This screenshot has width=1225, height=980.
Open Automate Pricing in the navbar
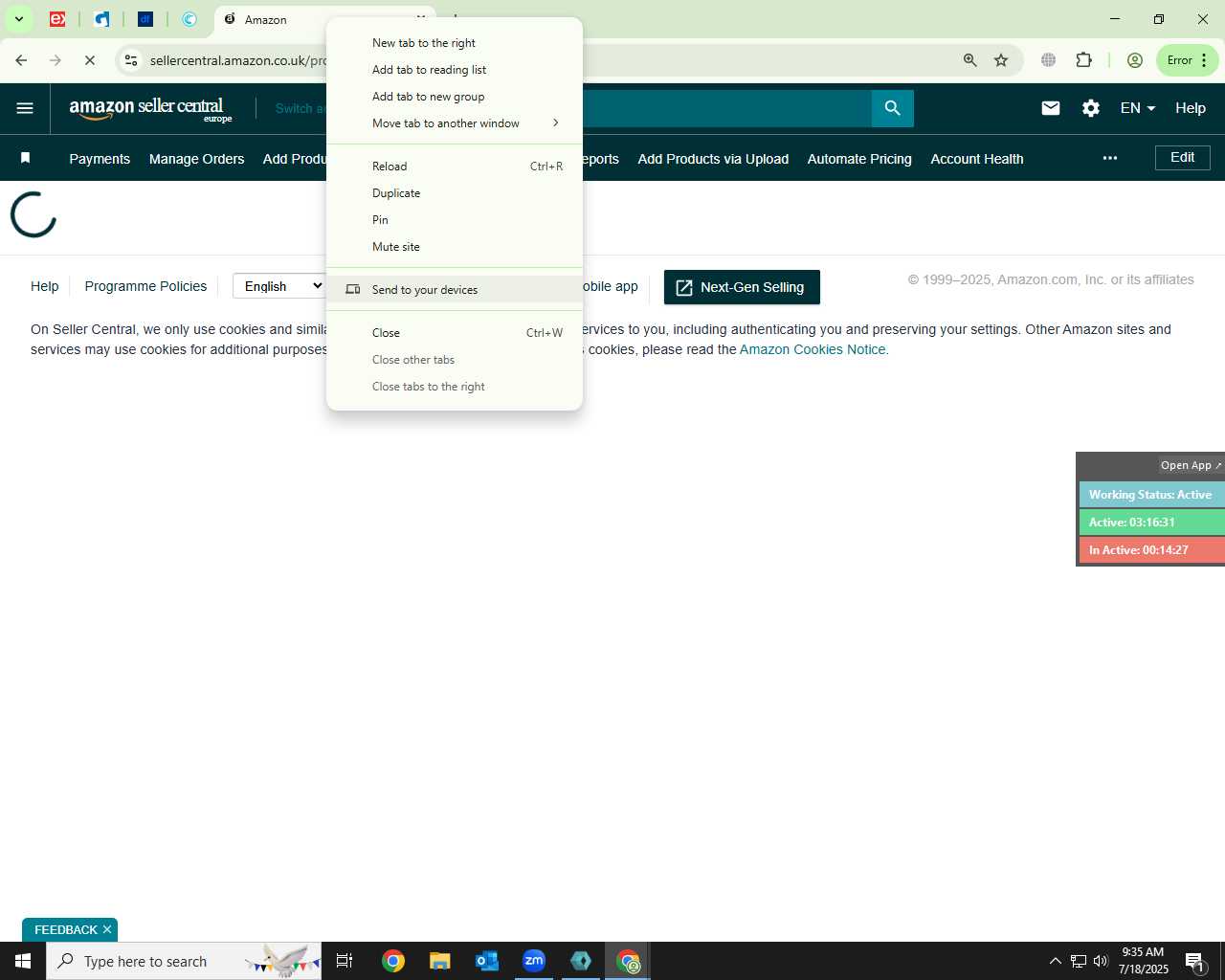(x=859, y=159)
